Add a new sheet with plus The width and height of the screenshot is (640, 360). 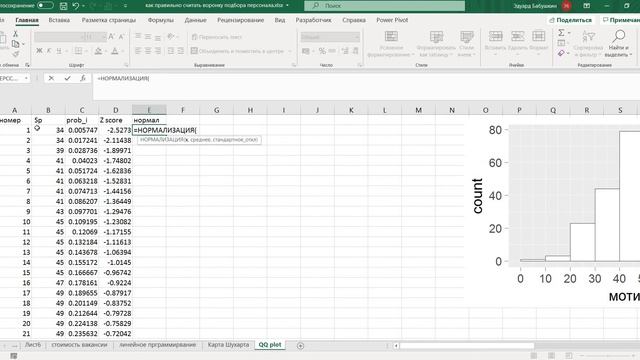coord(300,346)
